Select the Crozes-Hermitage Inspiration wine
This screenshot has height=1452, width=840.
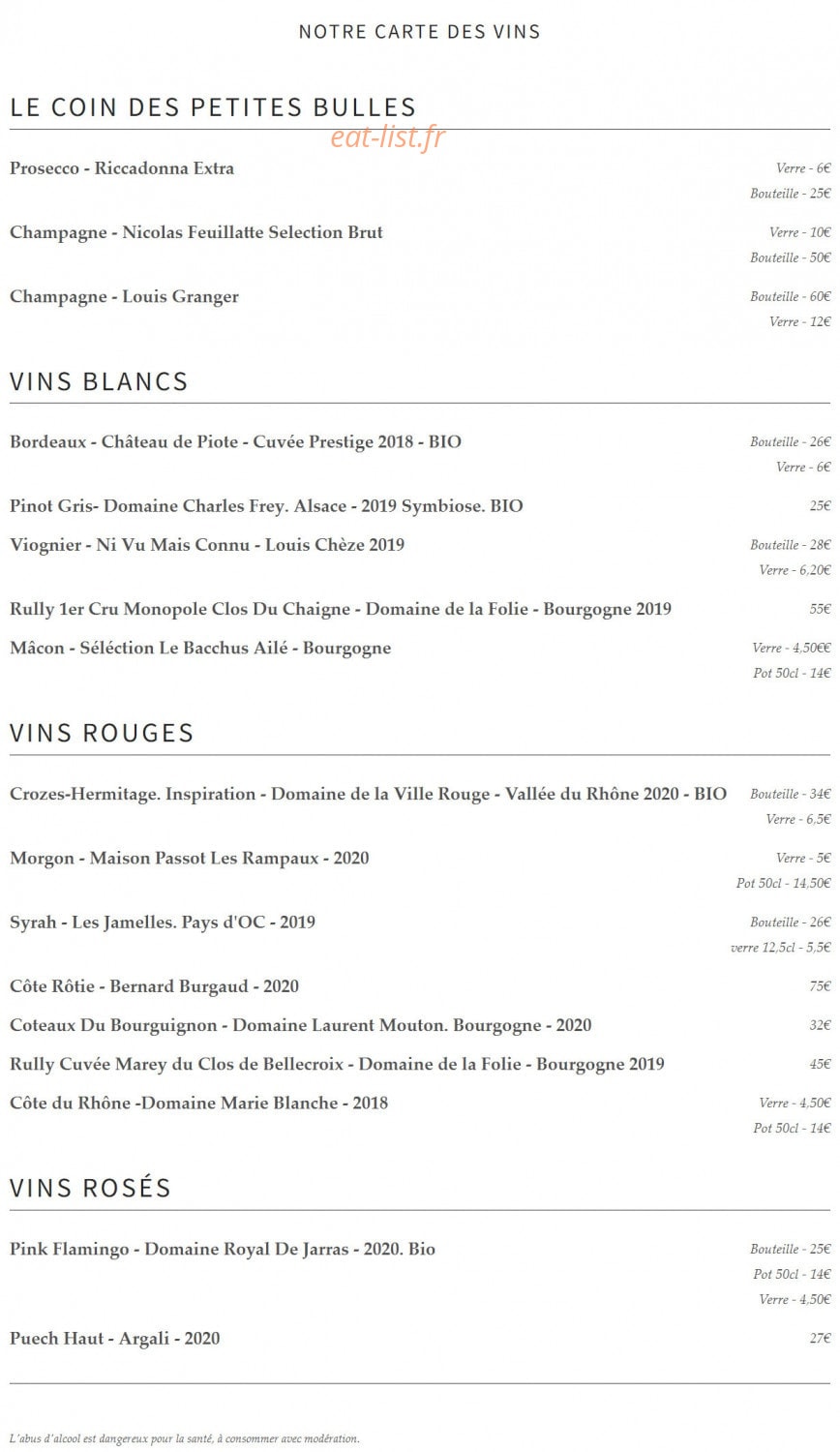click(x=368, y=795)
